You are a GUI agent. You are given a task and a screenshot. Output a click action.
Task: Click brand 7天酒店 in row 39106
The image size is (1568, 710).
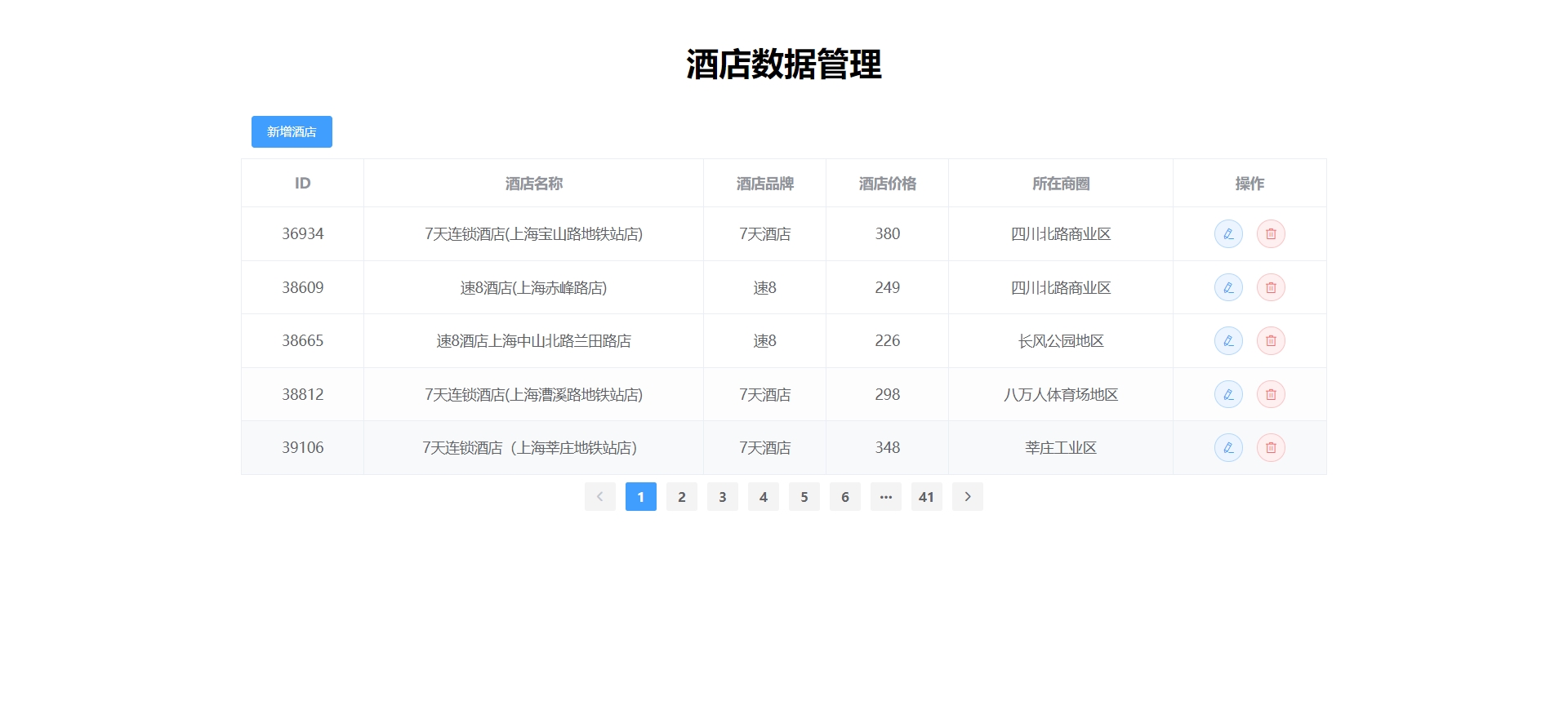coord(765,447)
